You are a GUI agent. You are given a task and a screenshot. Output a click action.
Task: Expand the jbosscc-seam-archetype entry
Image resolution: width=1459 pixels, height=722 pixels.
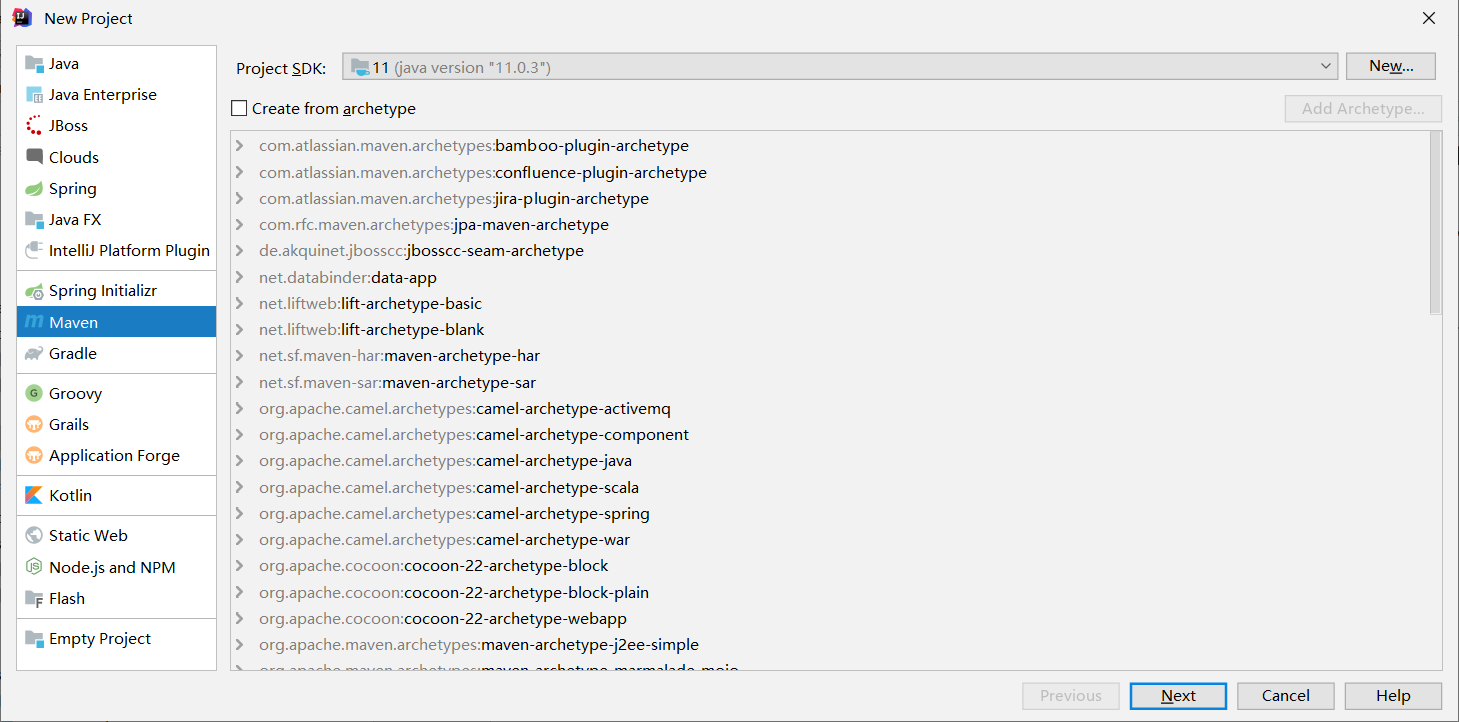coord(239,251)
